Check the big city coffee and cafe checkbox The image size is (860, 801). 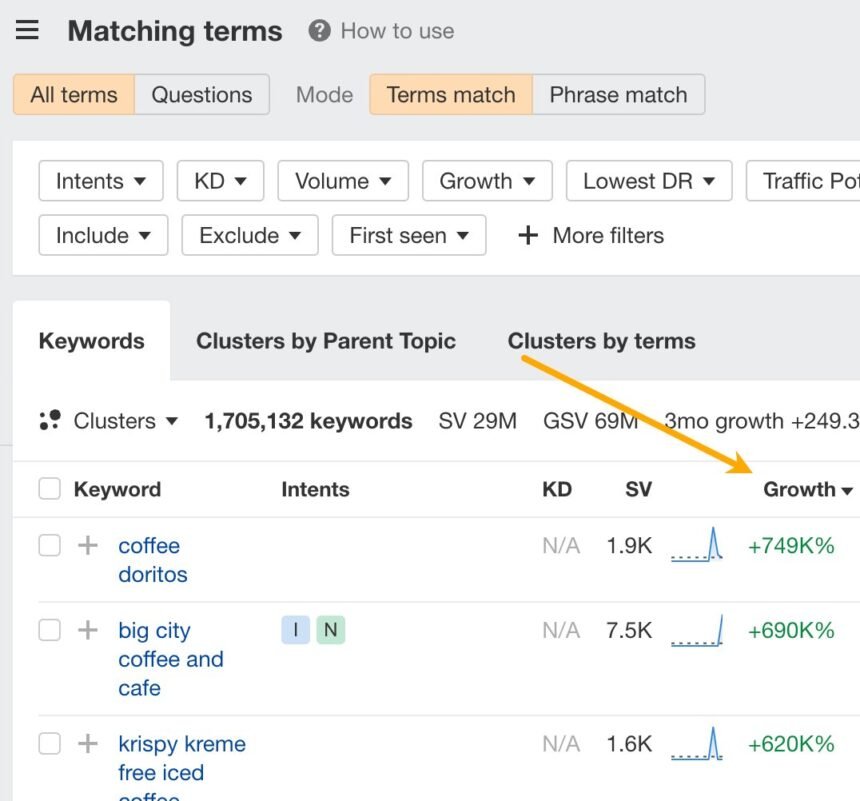(x=49, y=630)
